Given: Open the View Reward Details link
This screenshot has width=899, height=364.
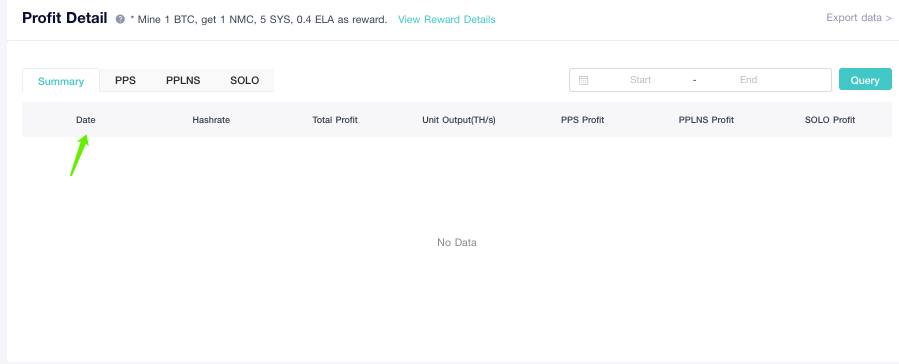Looking at the screenshot, I should click(447, 19).
